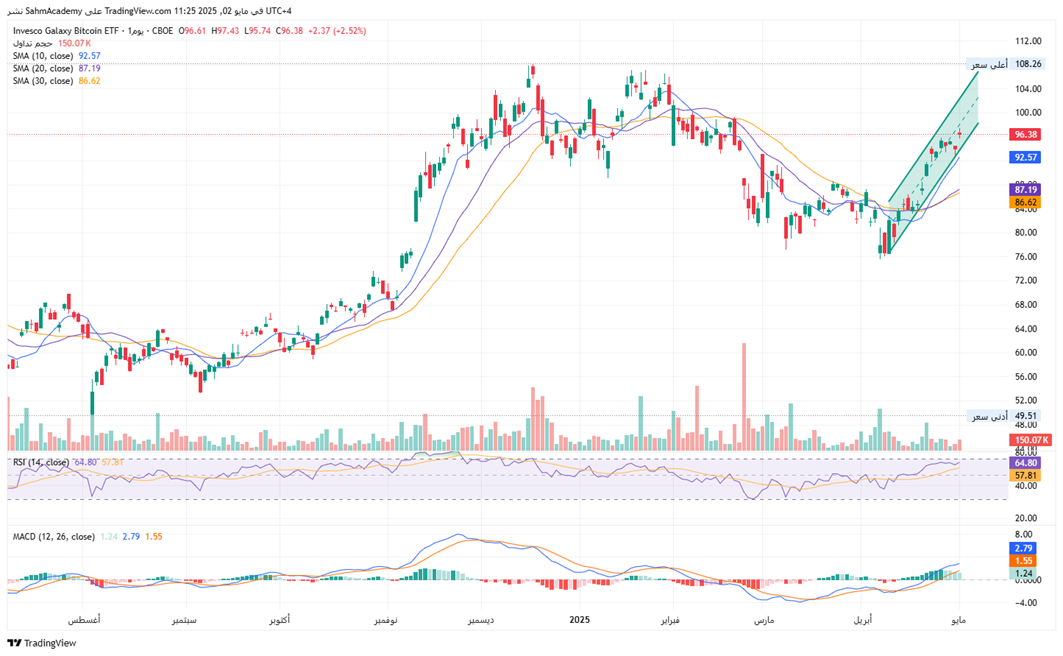This screenshot has width=1063, height=656.
Task: Click the blue 2.79 MACD axis tag
Action: click(1023, 548)
